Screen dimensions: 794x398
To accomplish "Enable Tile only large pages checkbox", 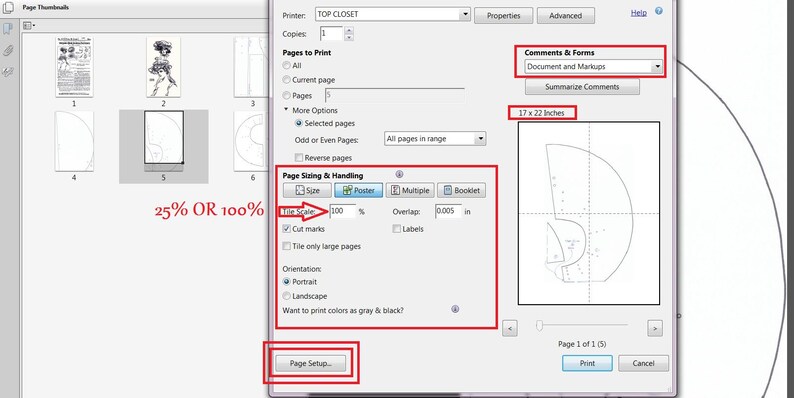I will [x=287, y=246].
